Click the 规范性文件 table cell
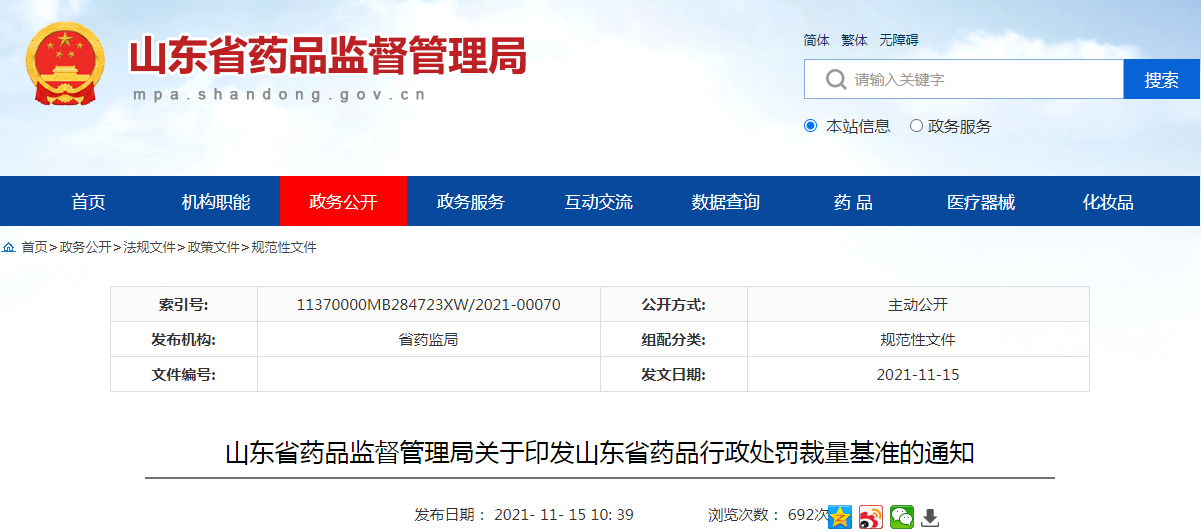The height and width of the screenshot is (531, 1201). click(x=918, y=339)
